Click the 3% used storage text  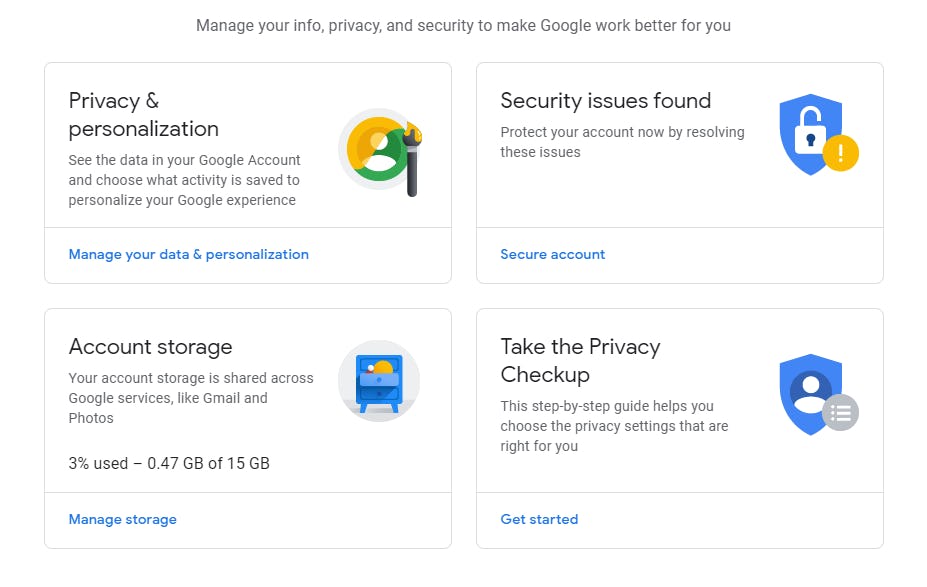[x=169, y=464]
